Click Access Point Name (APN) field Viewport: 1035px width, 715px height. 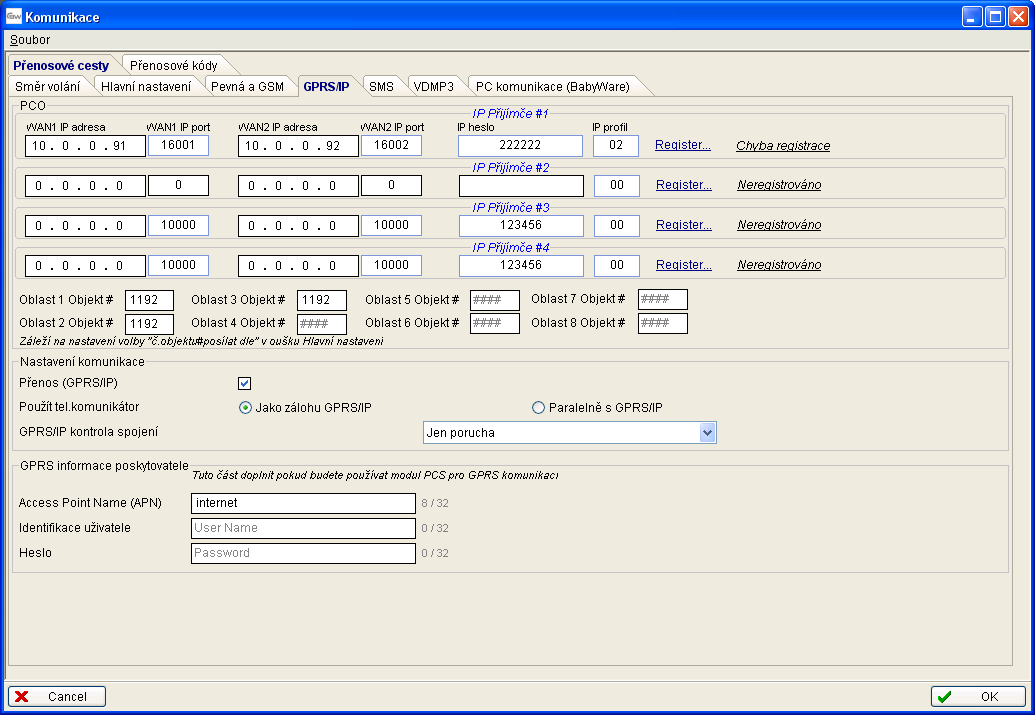(x=303, y=503)
